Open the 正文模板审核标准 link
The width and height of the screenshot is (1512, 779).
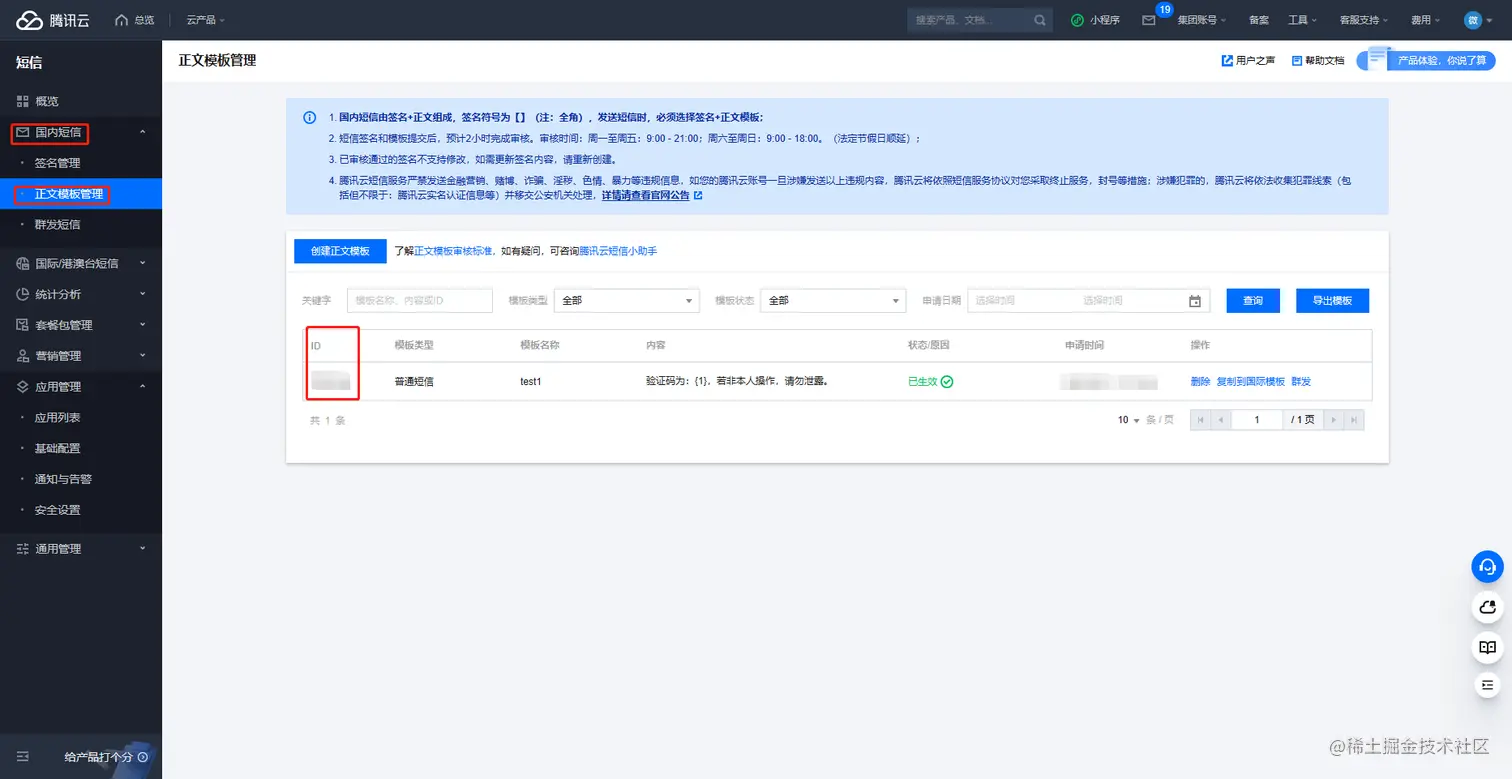tap(453, 252)
